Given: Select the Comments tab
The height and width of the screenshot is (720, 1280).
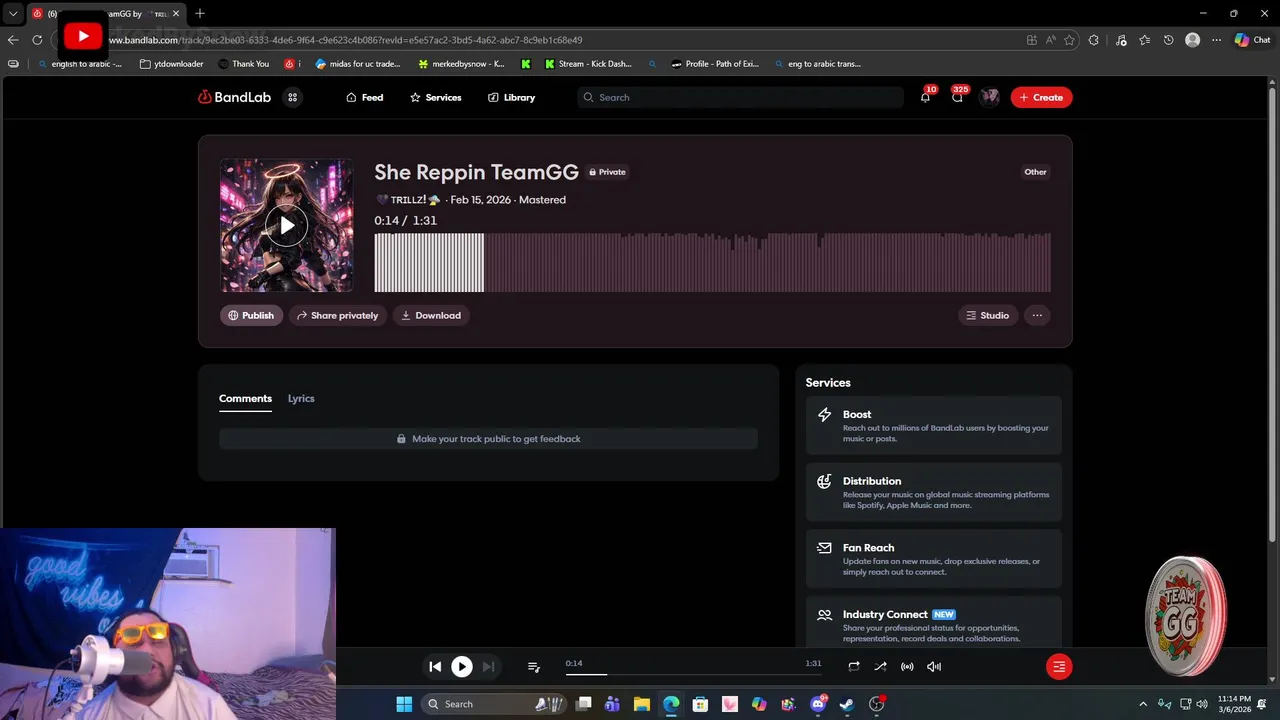Looking at the screenshot, I should [245, 398].
